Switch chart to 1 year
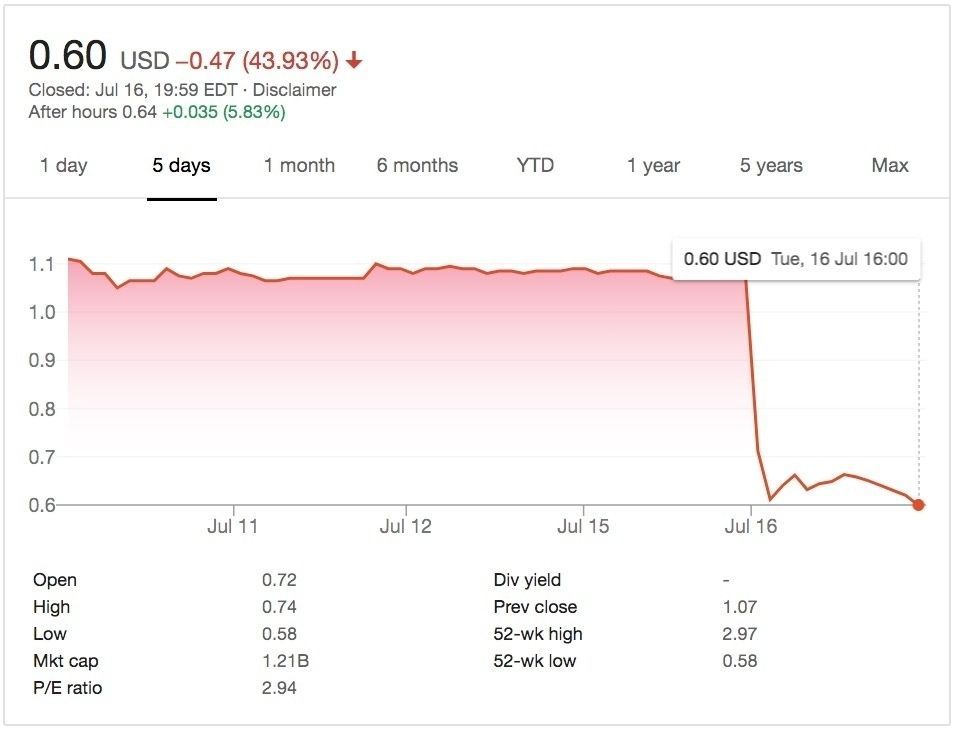 click(x=653, y=166)
